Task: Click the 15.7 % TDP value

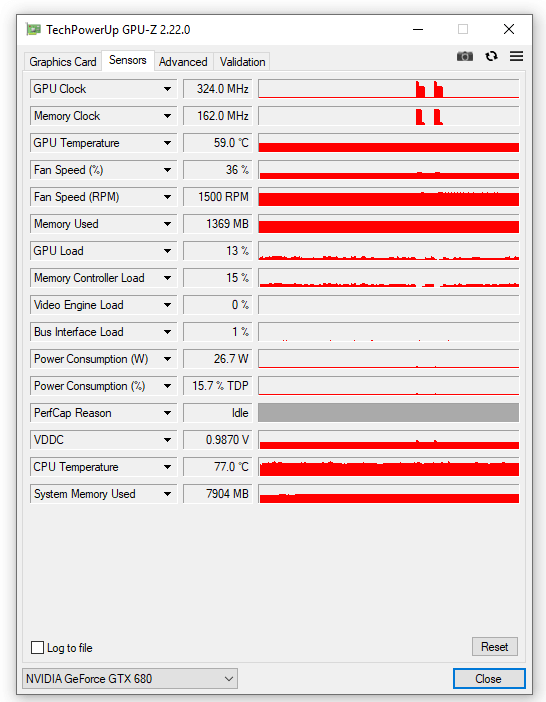Action: 218,386
